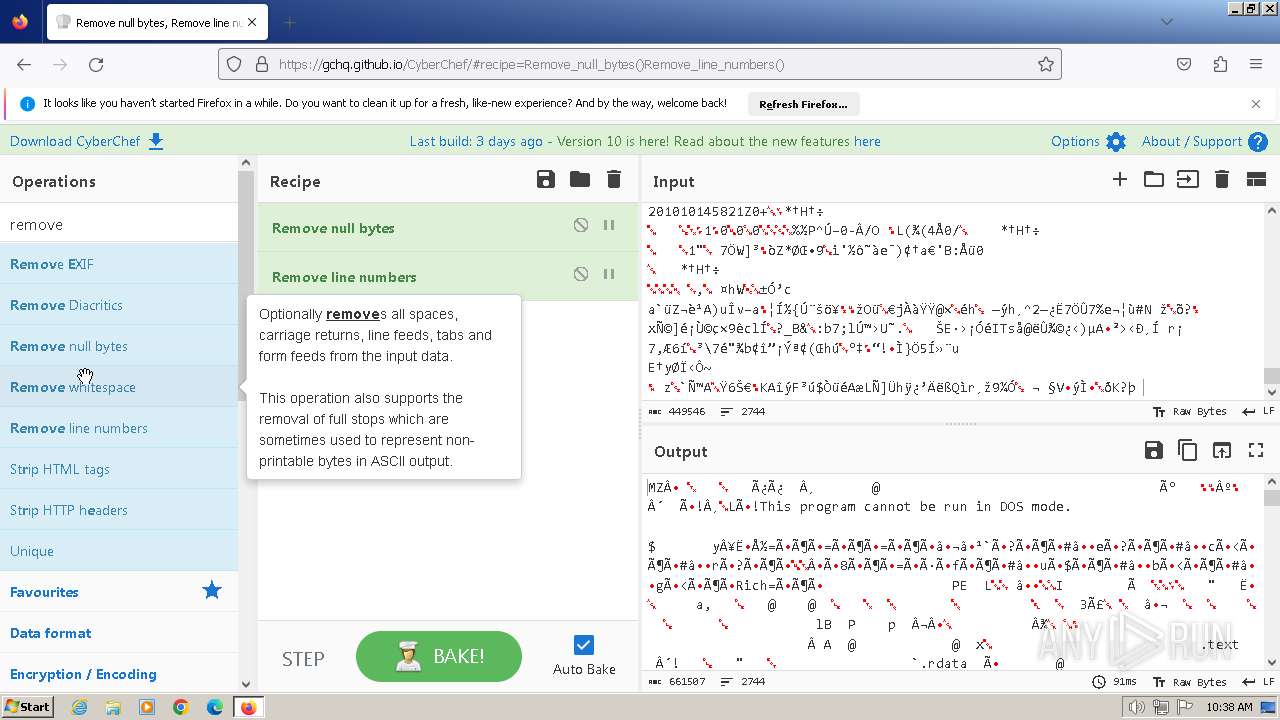Image resolution: width=1280 pixels, height=720 pixels.
Task: Go back with browser back arrow
Action: [x=24, y=64]
